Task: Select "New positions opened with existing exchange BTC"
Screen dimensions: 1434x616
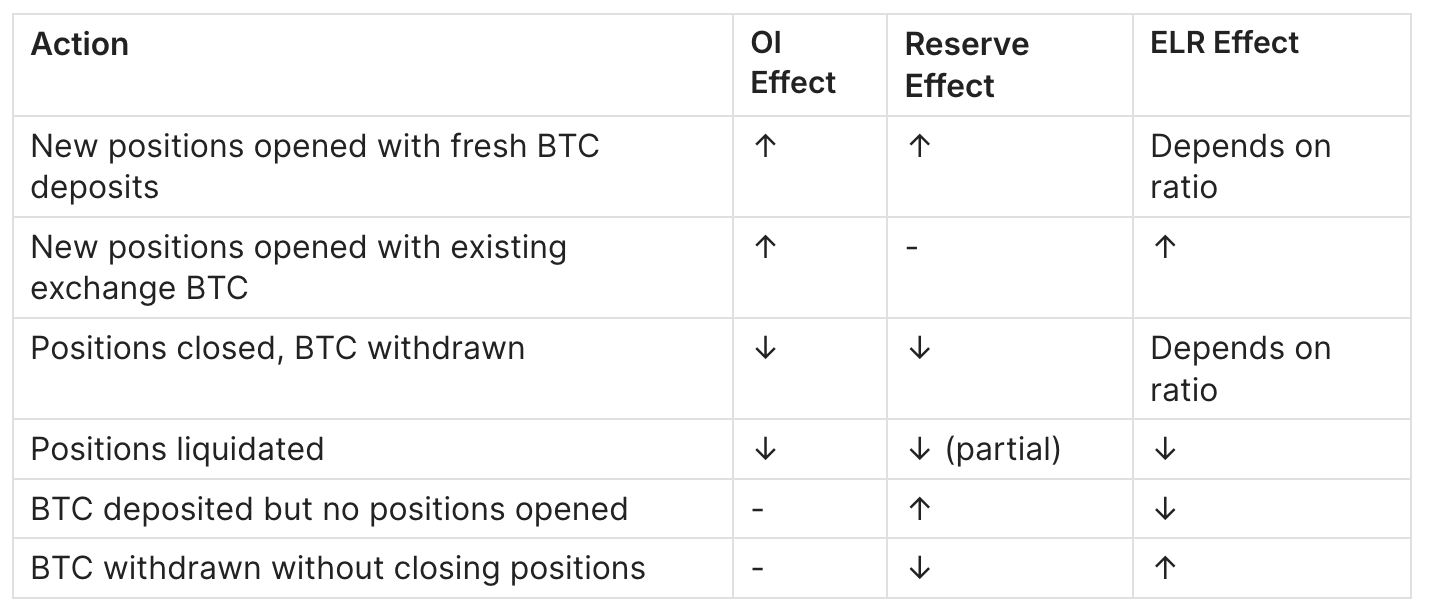Action: coord(298,267)
